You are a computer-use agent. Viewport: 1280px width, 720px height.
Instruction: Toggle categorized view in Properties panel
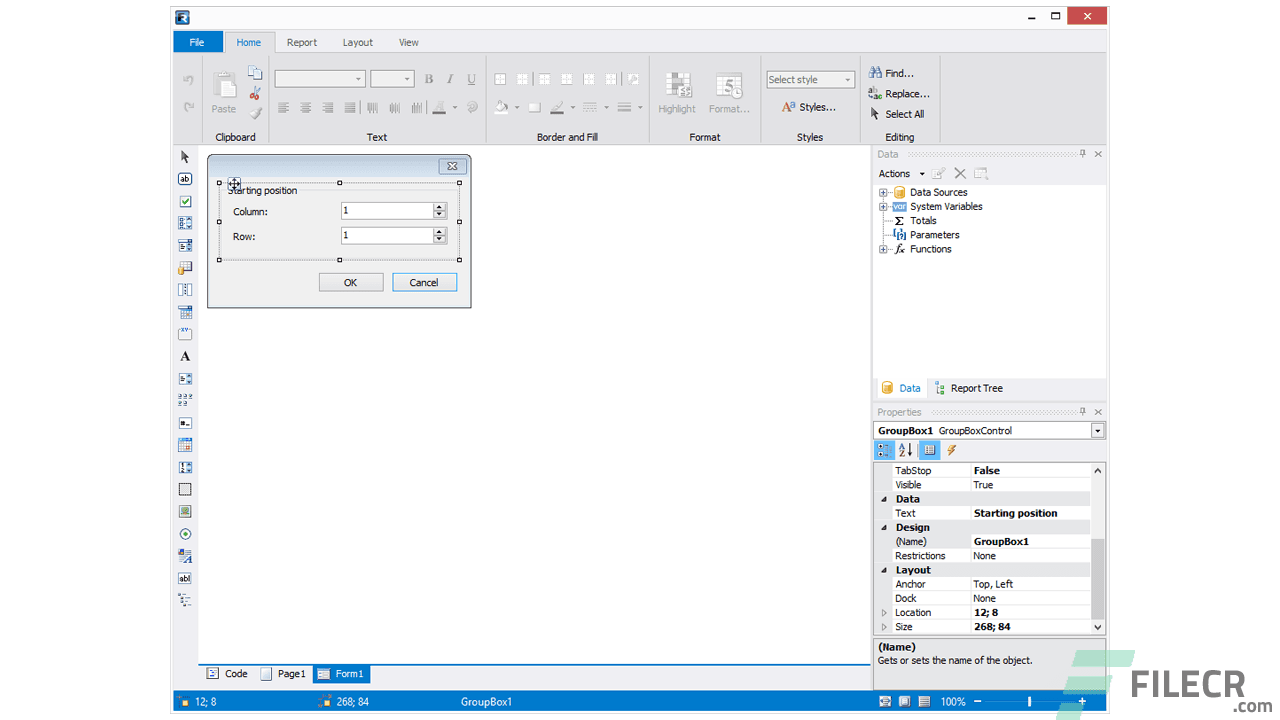pos(884,450)
